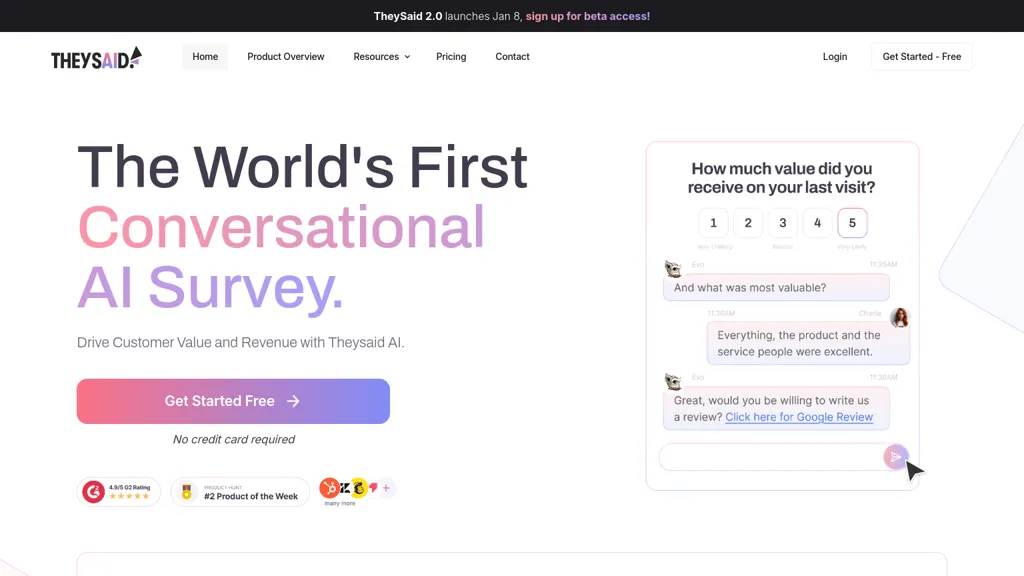Click the Login link

click(x=835, y=57)
